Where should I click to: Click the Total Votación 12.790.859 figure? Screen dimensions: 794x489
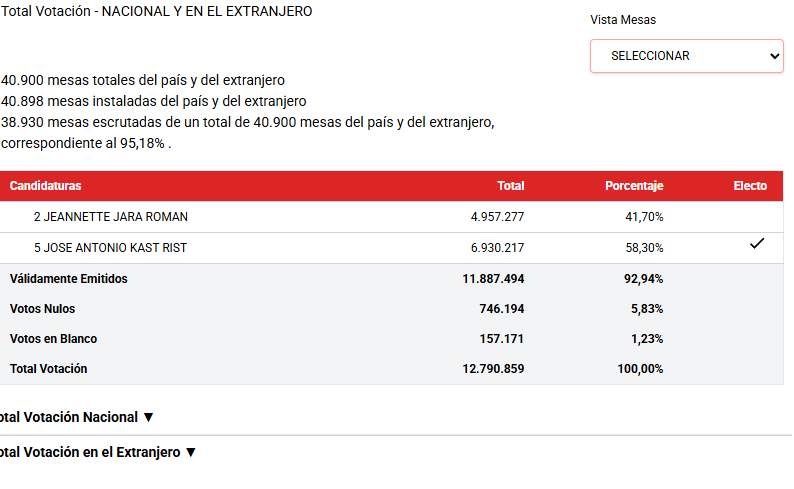(x=493, y=369)
